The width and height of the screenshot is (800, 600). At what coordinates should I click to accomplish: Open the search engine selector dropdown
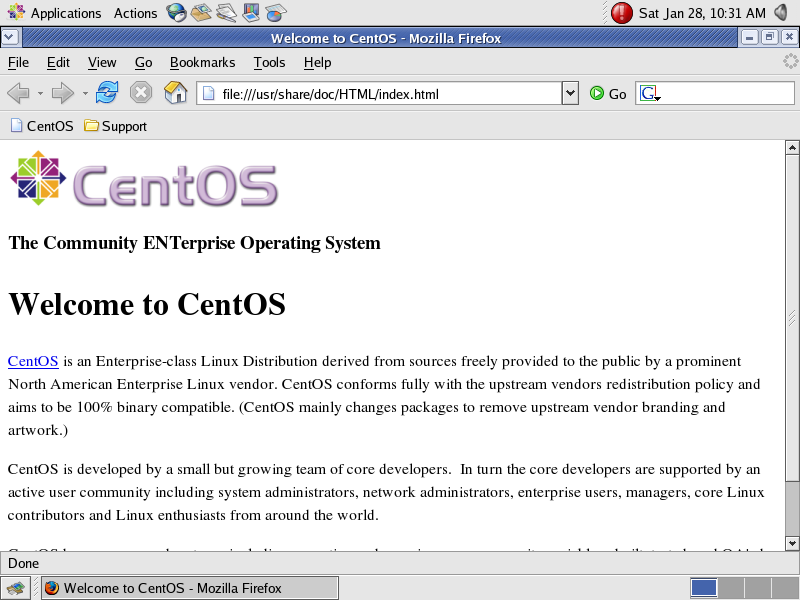(x=650, y=94)
